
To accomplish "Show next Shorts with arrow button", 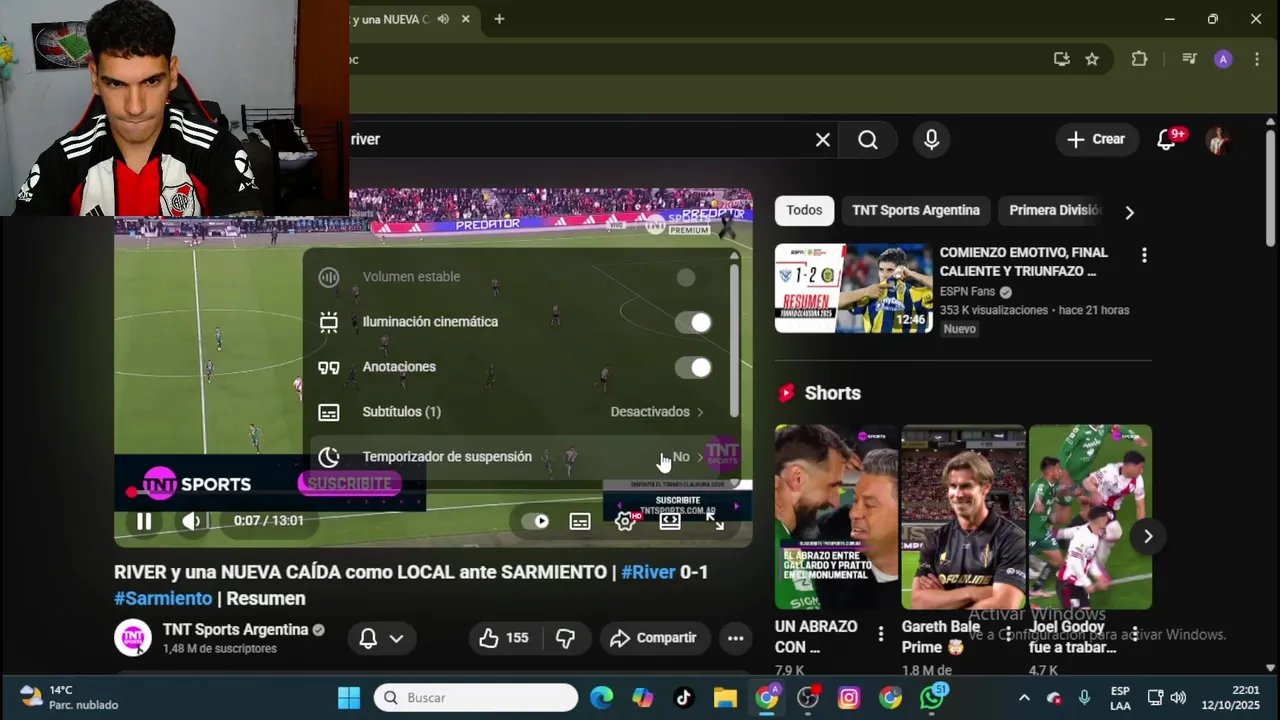I will pyautogui.click(x=1148, y=537).
